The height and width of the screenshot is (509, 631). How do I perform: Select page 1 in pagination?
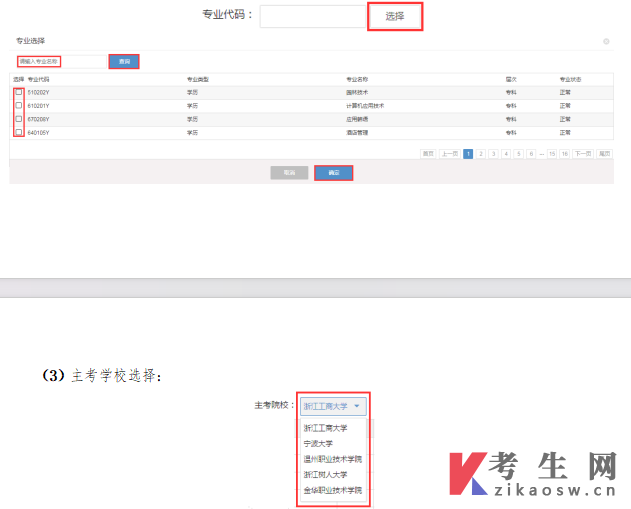tap(468, 154)
